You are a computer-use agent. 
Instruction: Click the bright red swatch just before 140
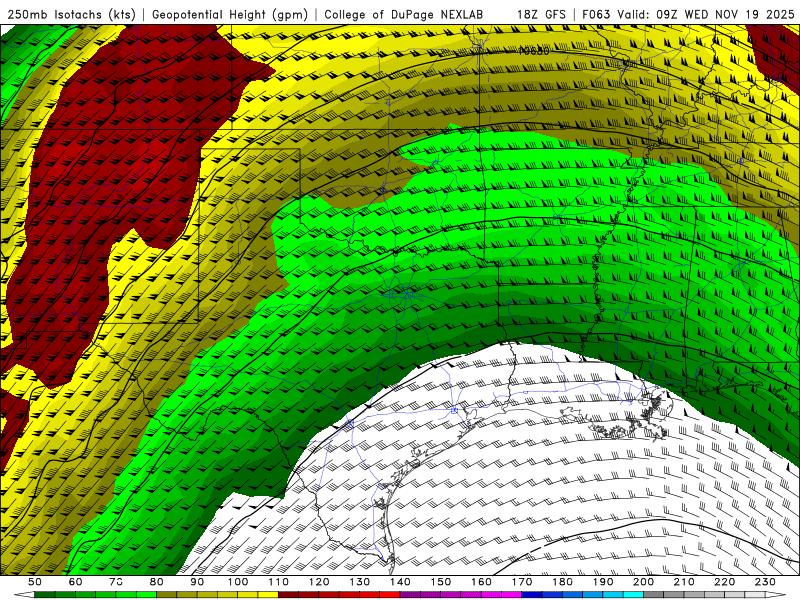coord(390,595)
